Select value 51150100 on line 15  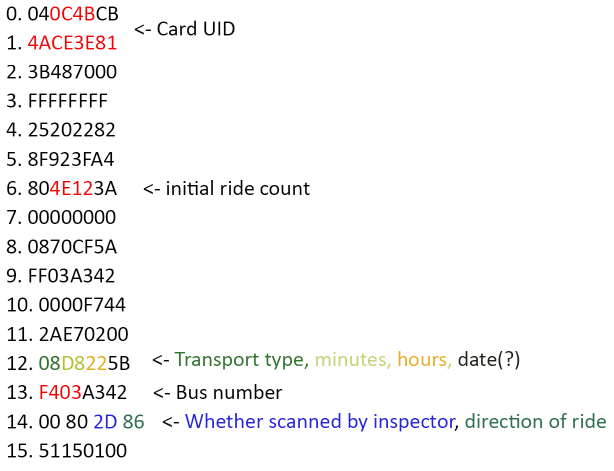(83, 451)
